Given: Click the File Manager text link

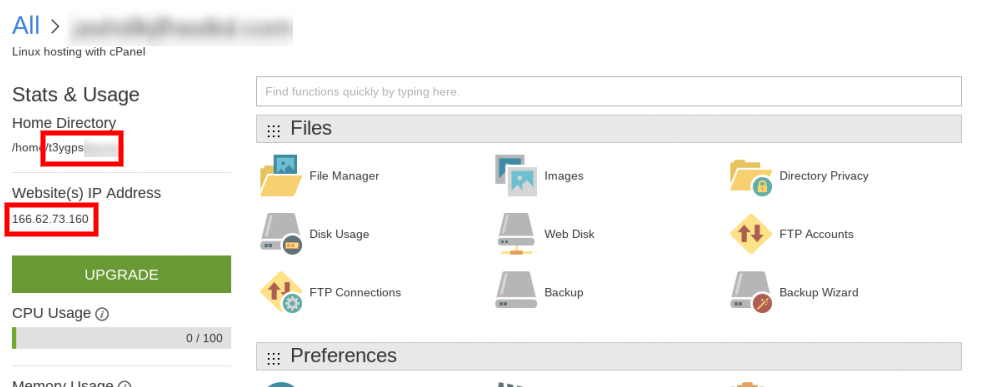Looking at the screenshot, I should (x=344, y=176).
